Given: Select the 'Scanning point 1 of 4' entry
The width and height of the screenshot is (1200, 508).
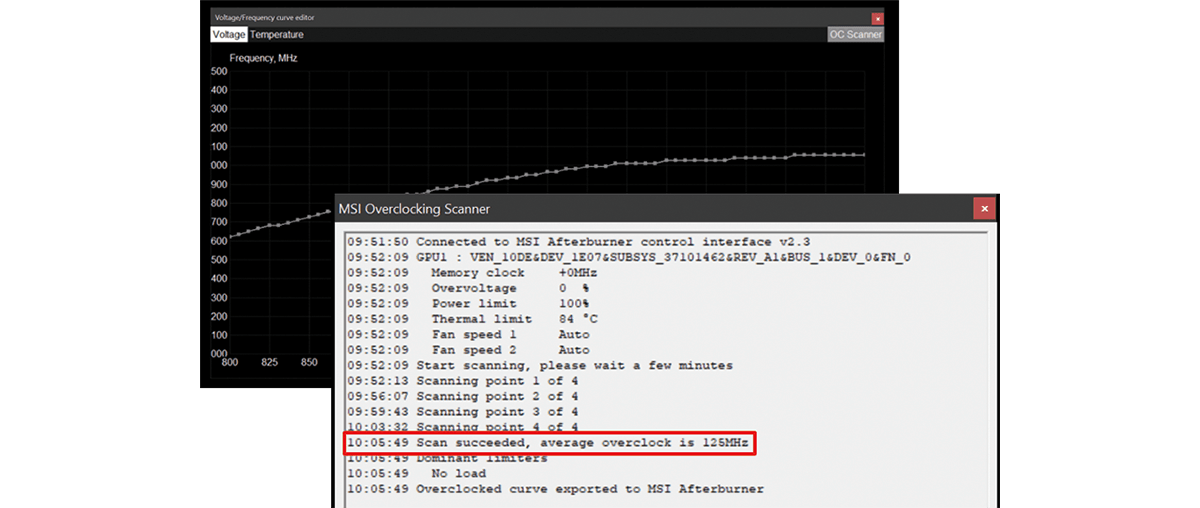Looking at the screenshot, I should pos(462,381).
